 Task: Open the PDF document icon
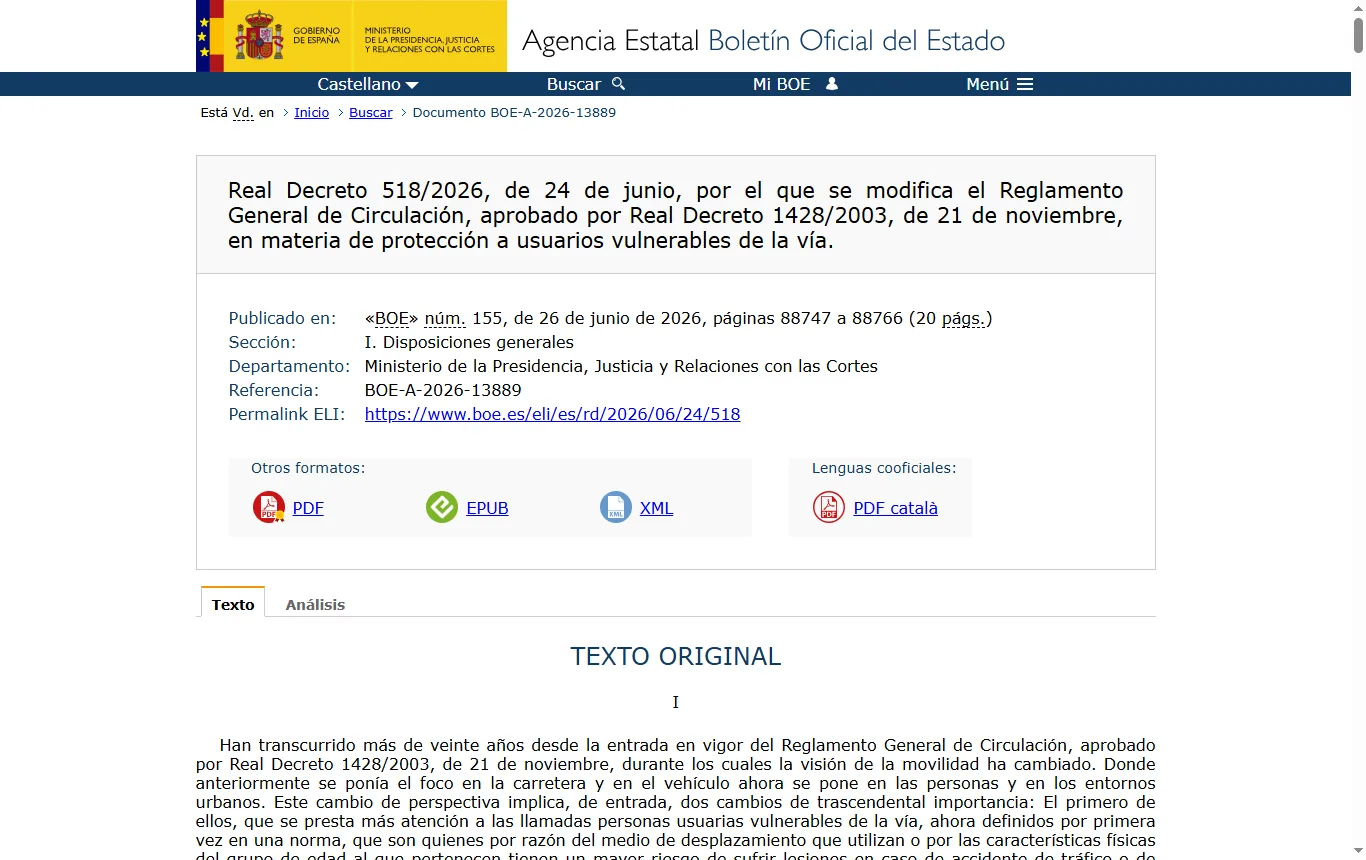pos(269,507)
